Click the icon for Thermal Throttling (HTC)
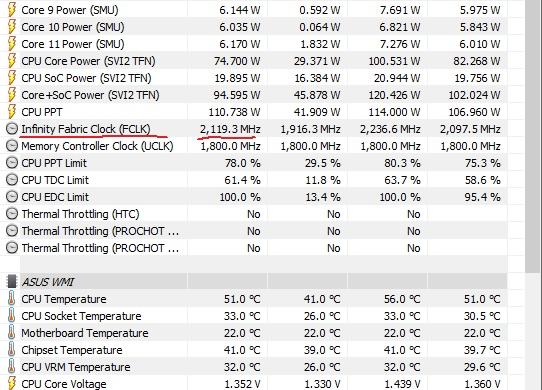The width and height of the screenshot is (542, 390). tap(12, 214)
